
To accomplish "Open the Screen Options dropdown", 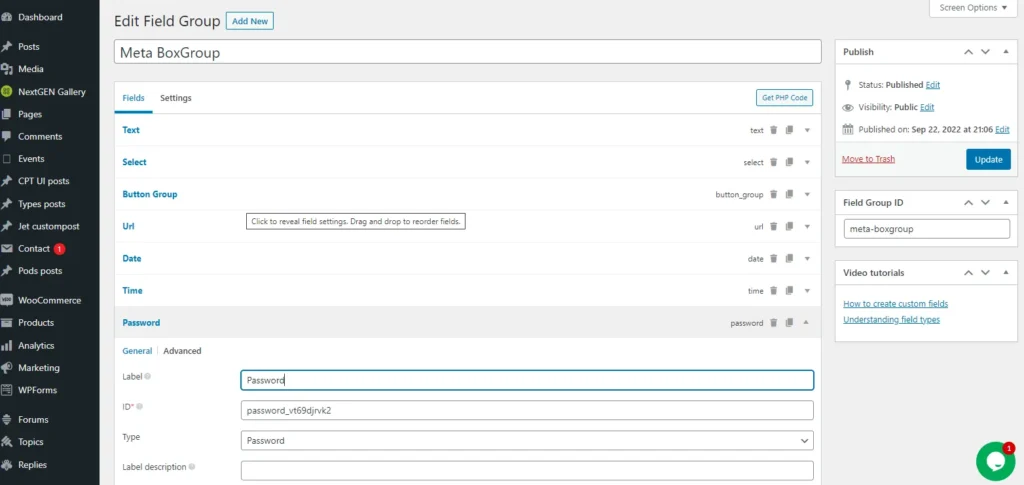I will pyautogui.click(x=973, y=8).
